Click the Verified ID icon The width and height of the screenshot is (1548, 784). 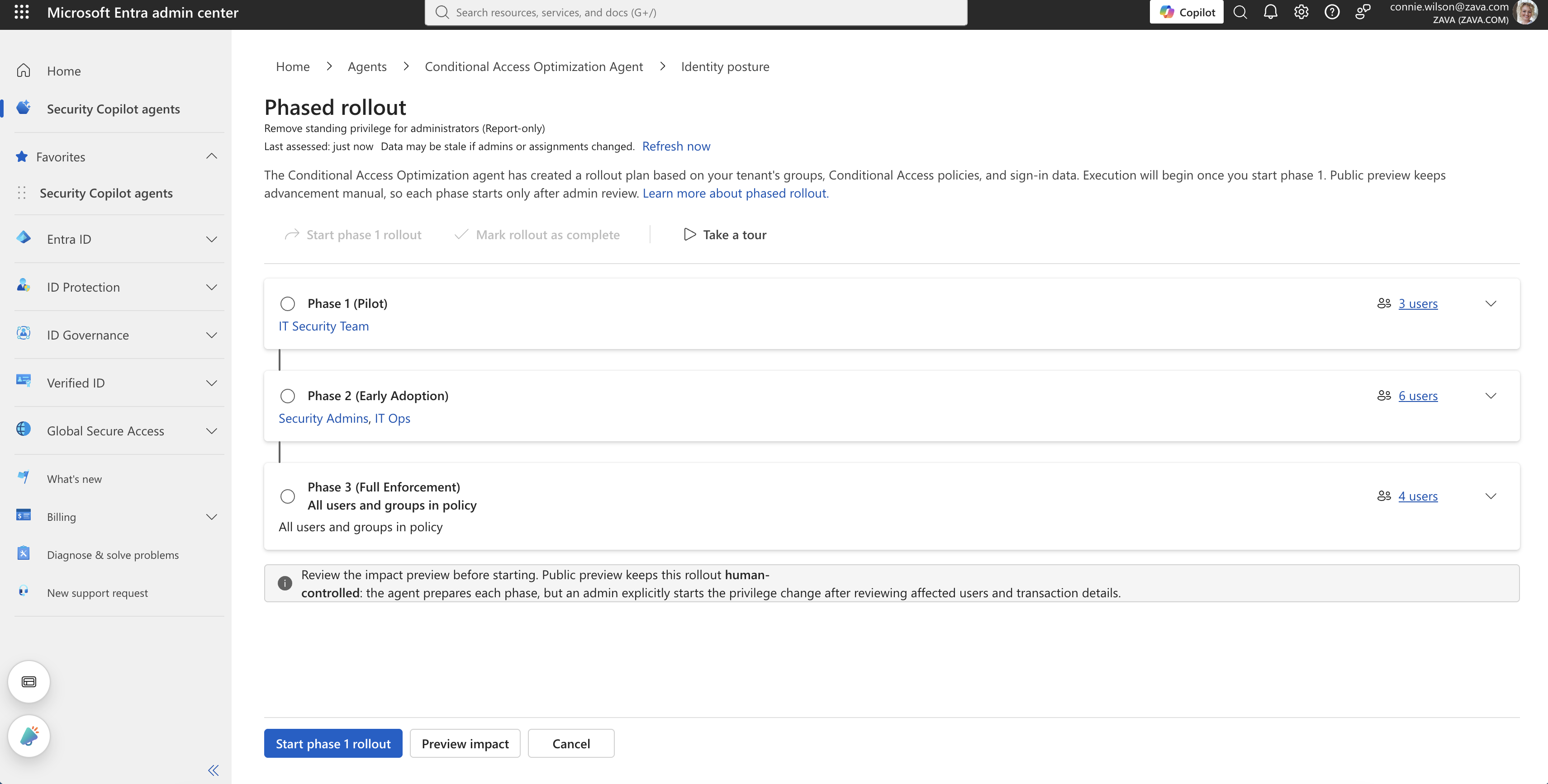click(24, 380)
